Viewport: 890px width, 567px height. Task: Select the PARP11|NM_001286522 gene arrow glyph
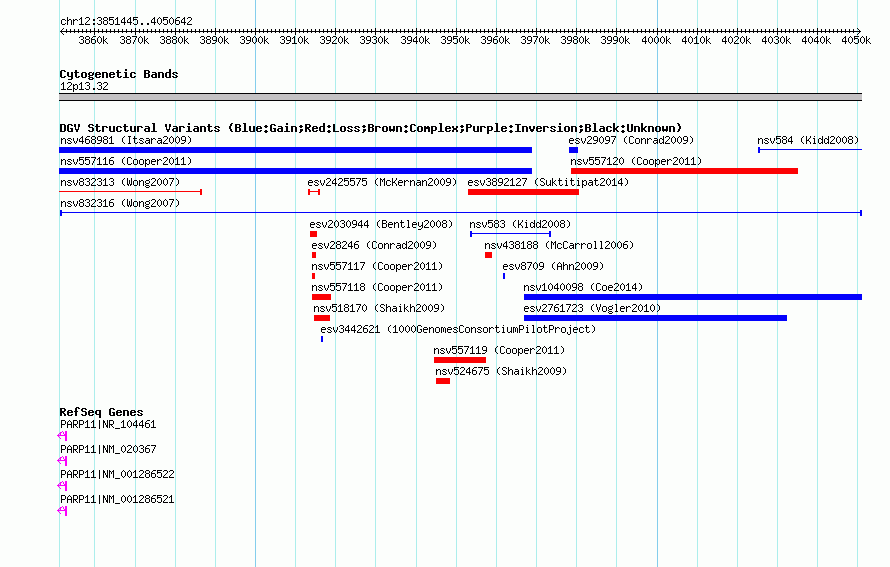click(x=62, y=486)
